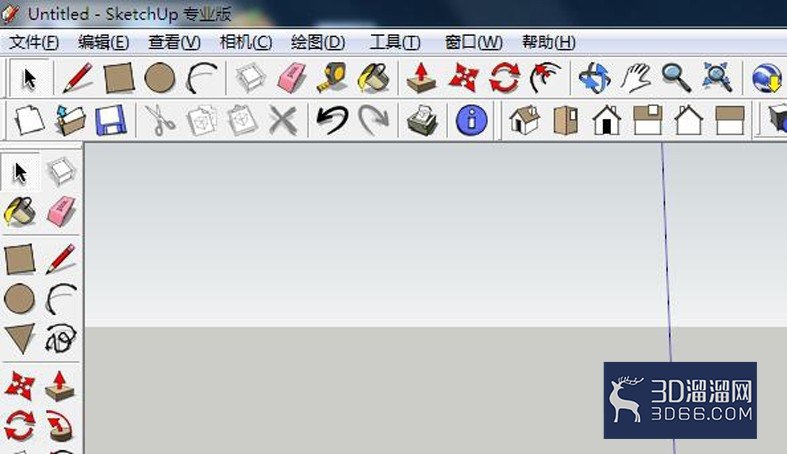This screenshot has width=787, height=454.
Task: Open the 编辑(E) menu
Action: (104, 42)
